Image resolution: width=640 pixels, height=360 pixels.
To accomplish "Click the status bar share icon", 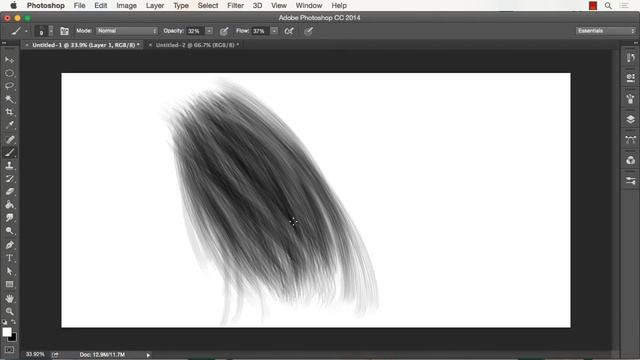I will (55, 355).
